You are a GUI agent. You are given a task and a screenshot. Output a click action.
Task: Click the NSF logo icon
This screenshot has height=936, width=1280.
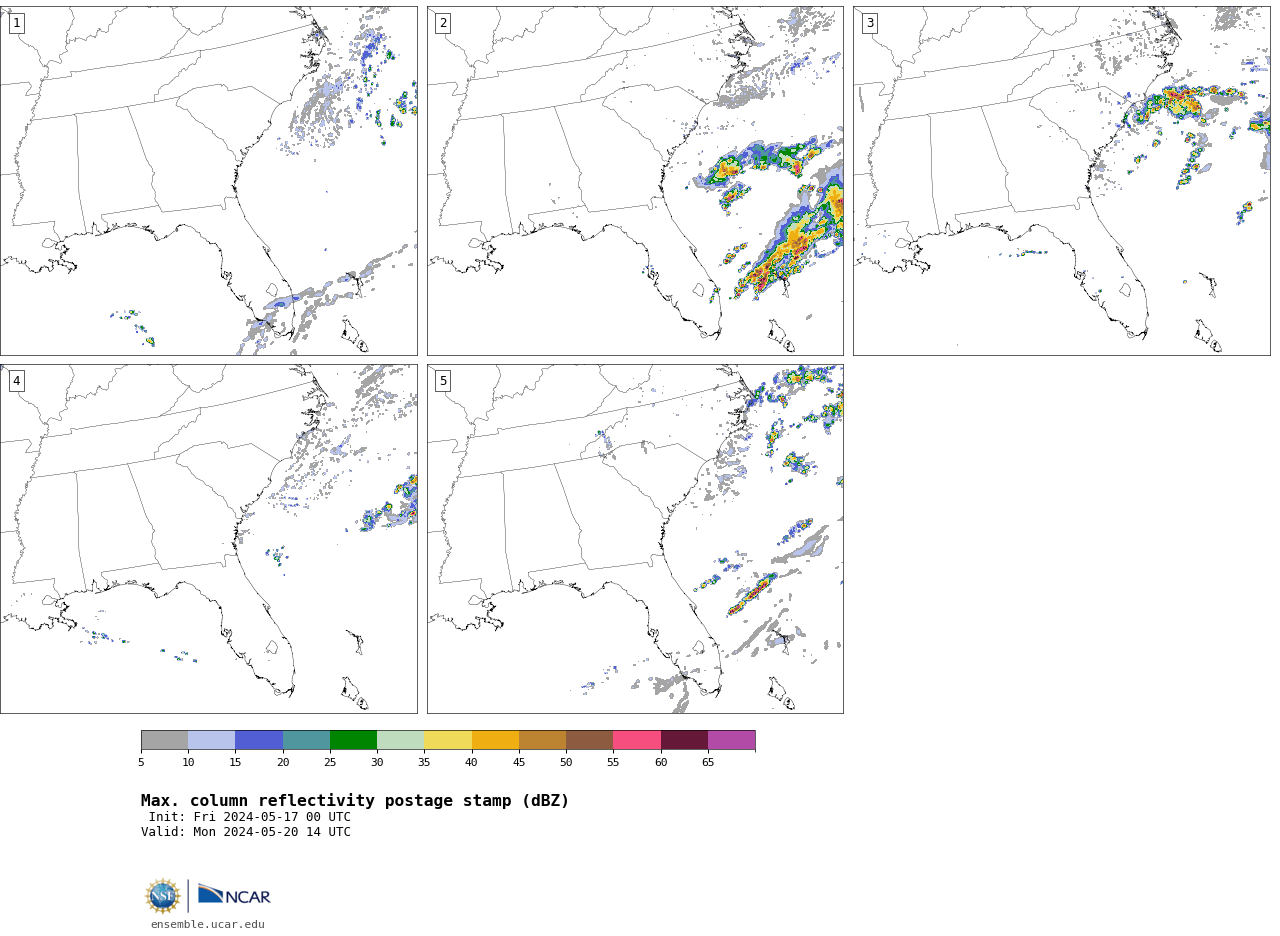coord(163,896)
